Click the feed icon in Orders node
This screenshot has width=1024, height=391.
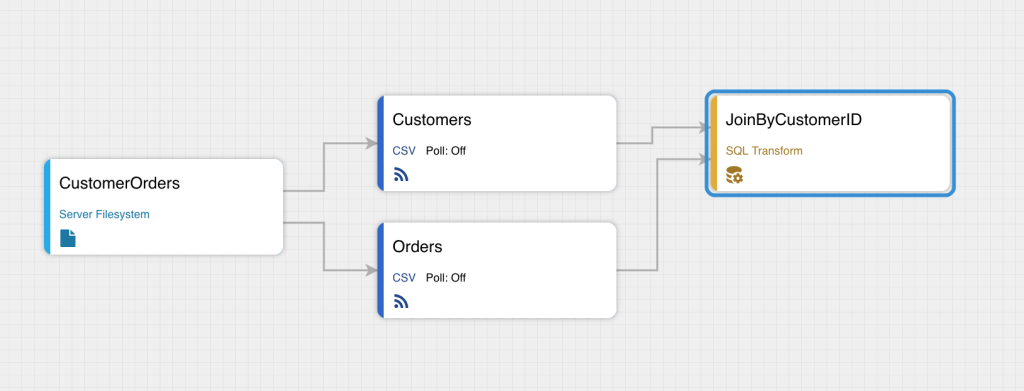[x=401, y=302]
